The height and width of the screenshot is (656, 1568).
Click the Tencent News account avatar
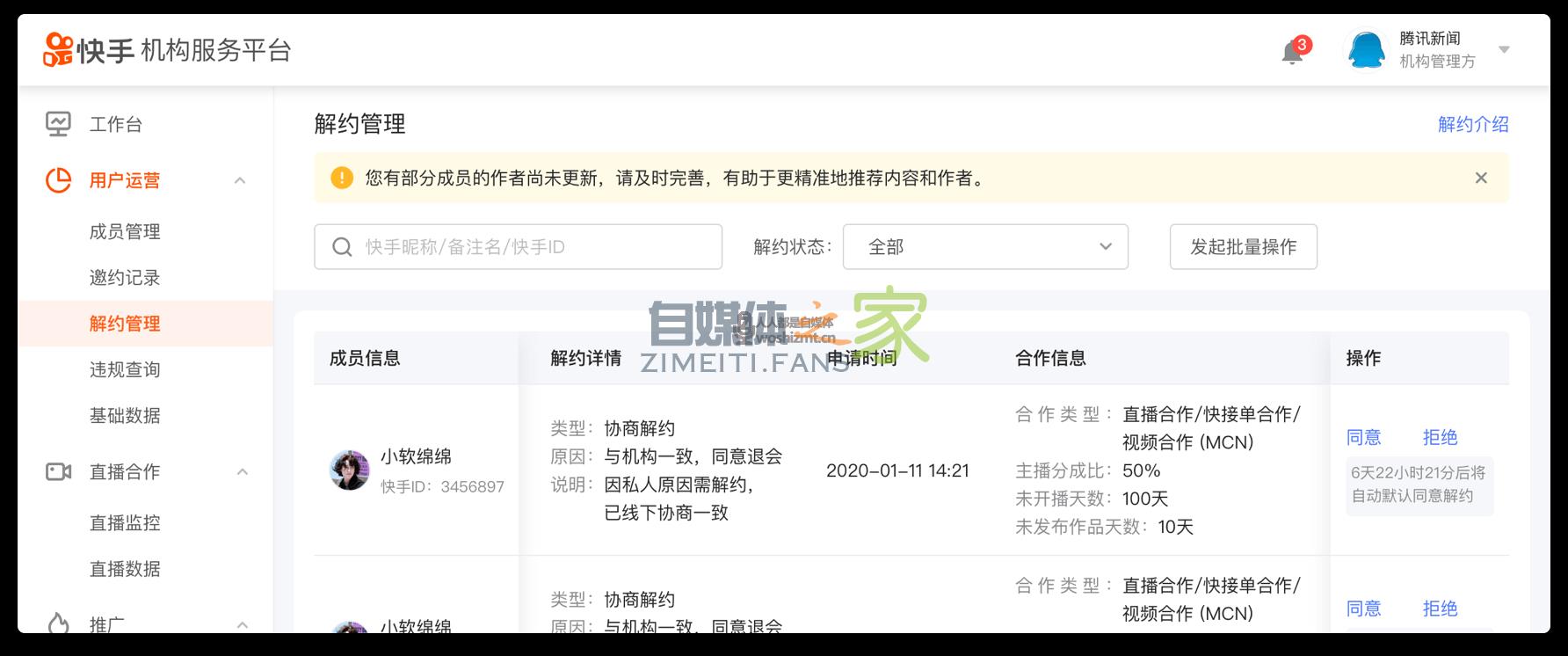[1366, 50]
